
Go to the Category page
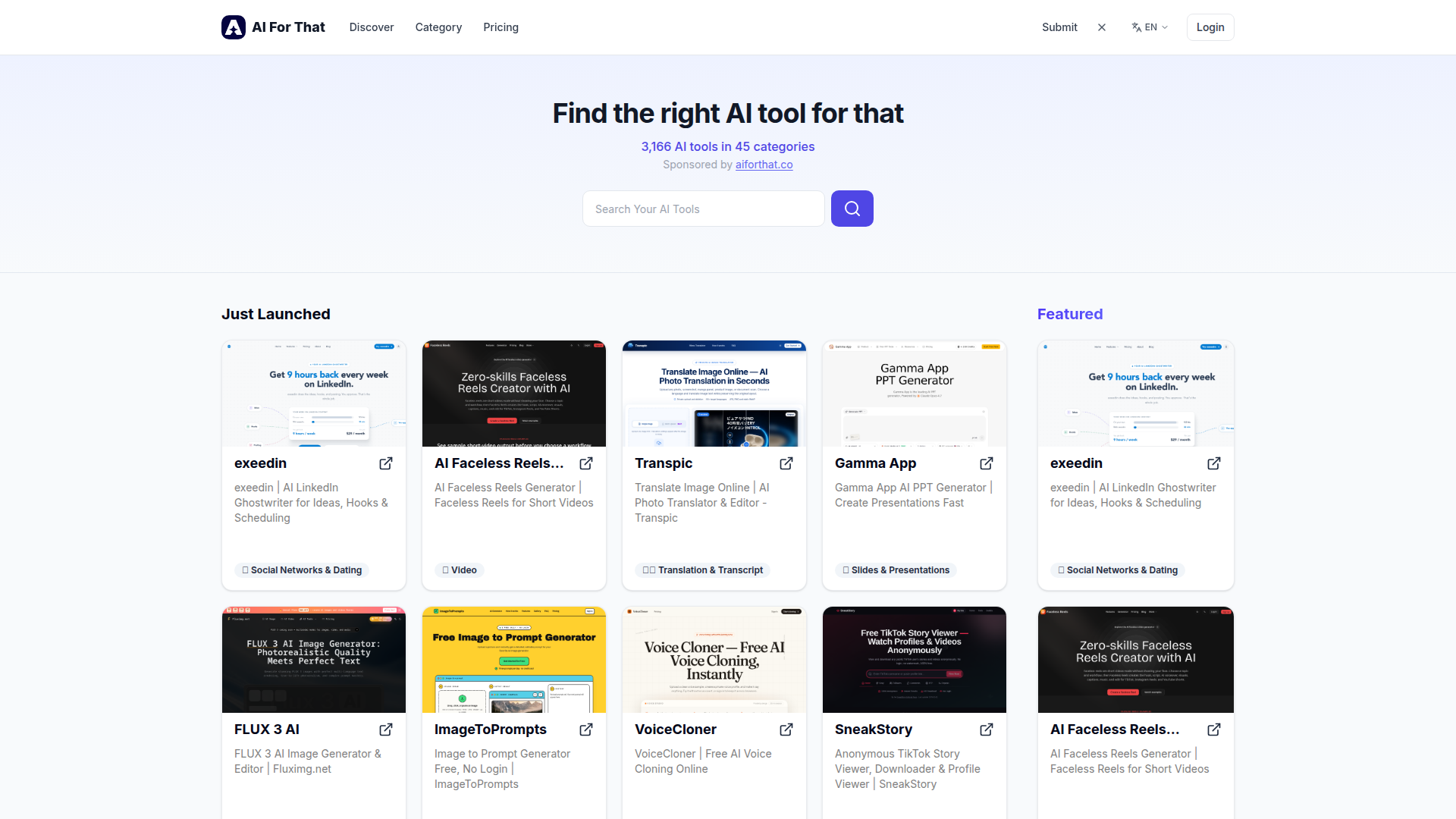(438, 27)
